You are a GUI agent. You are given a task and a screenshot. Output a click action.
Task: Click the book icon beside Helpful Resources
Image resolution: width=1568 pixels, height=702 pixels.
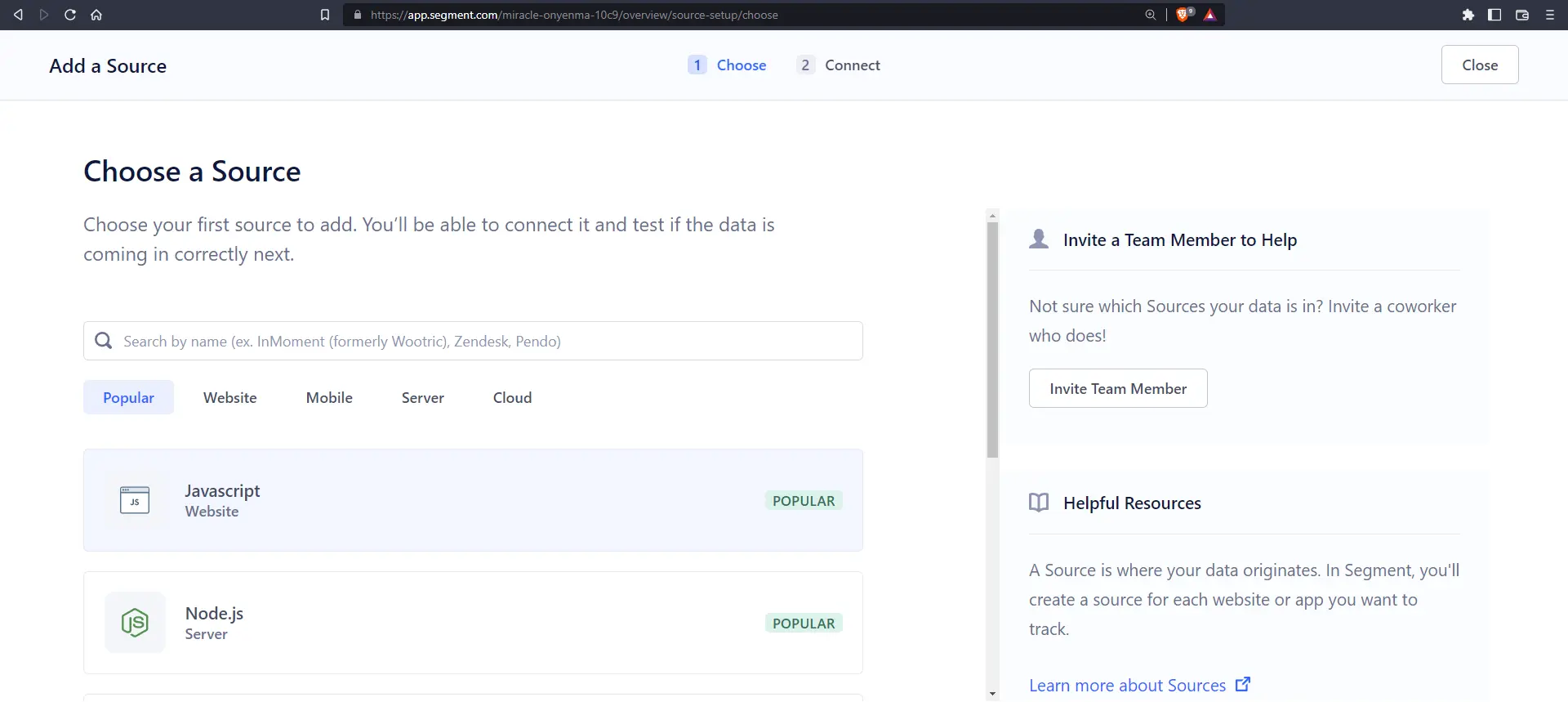tap(1039, 503)
